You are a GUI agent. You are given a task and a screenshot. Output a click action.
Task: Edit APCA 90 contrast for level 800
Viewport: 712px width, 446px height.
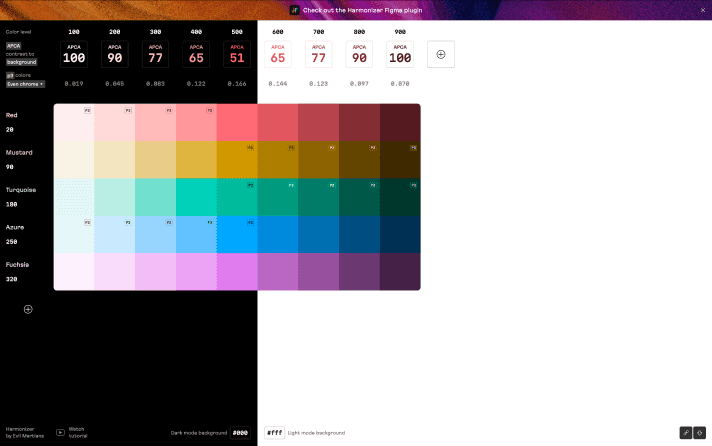pos(359,55)
